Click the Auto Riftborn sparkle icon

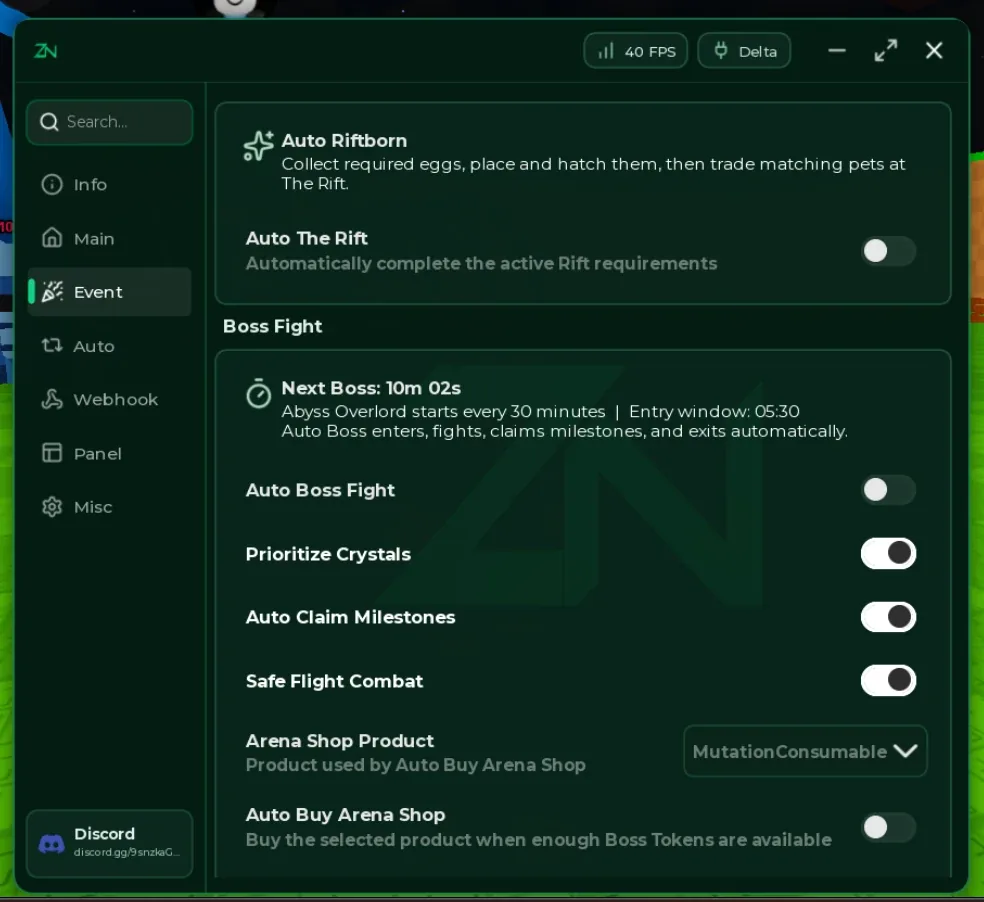(x=259, y=146)
